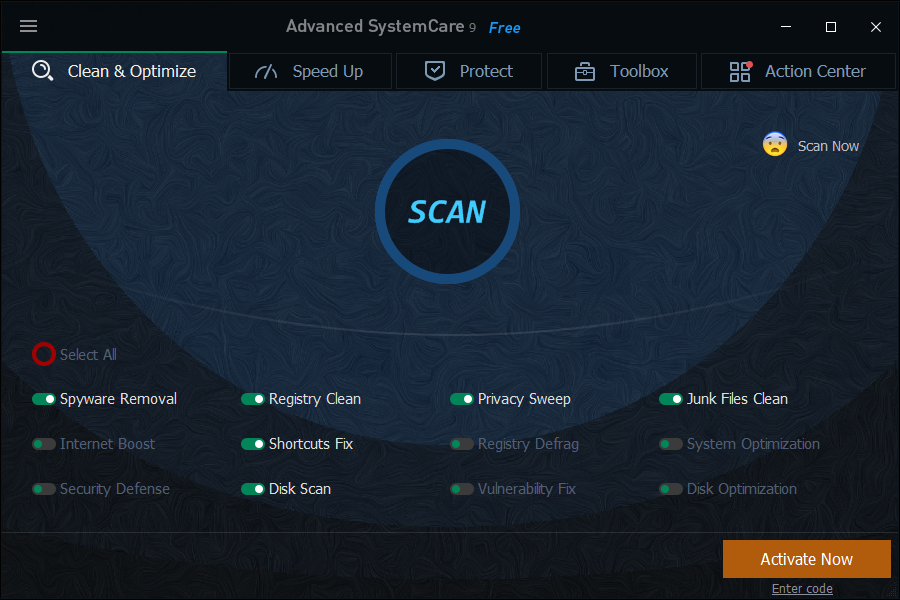Tick the Select All checkbox
Viewport: 900px width, 600px height.
coord(44,354)
